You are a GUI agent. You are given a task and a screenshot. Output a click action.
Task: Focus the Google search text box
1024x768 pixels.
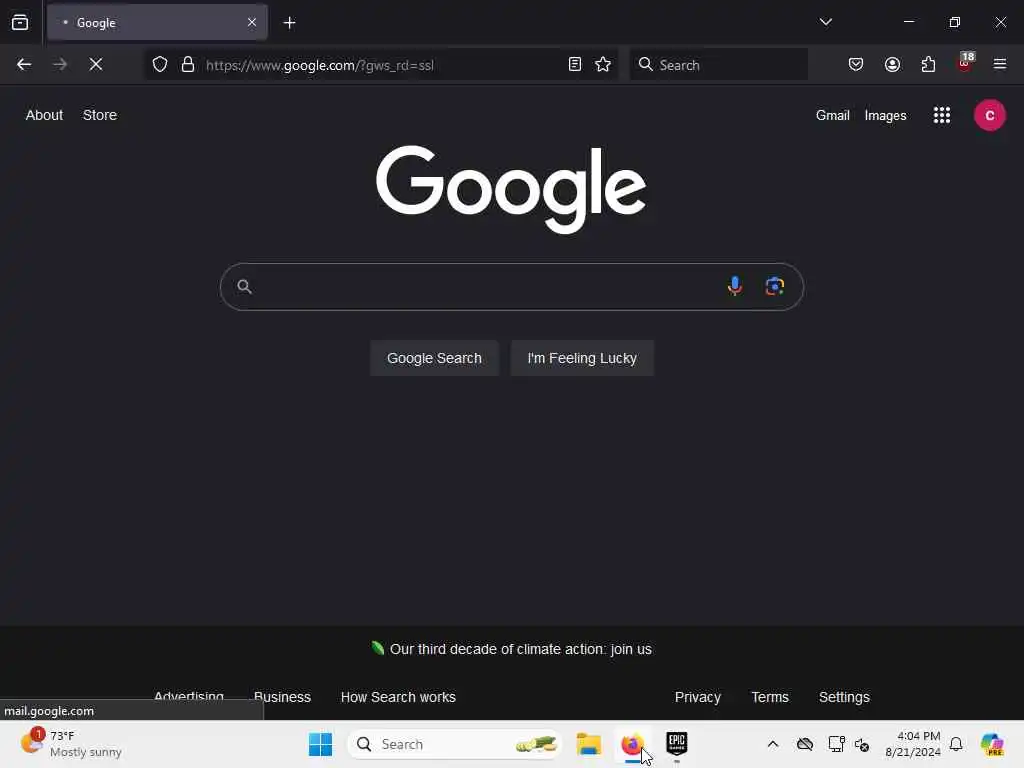click(511, 287)
